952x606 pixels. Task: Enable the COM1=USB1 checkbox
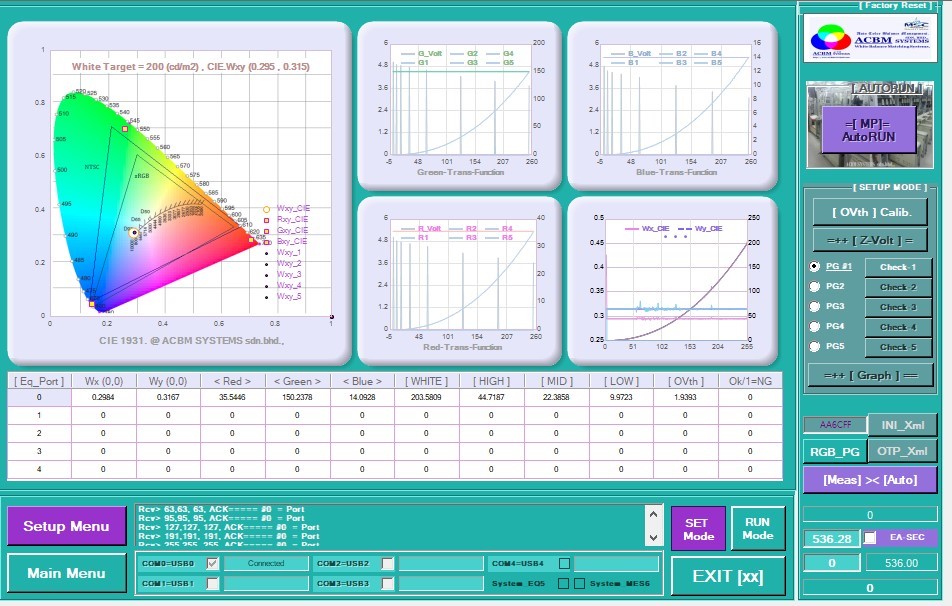tap(212, 584)
